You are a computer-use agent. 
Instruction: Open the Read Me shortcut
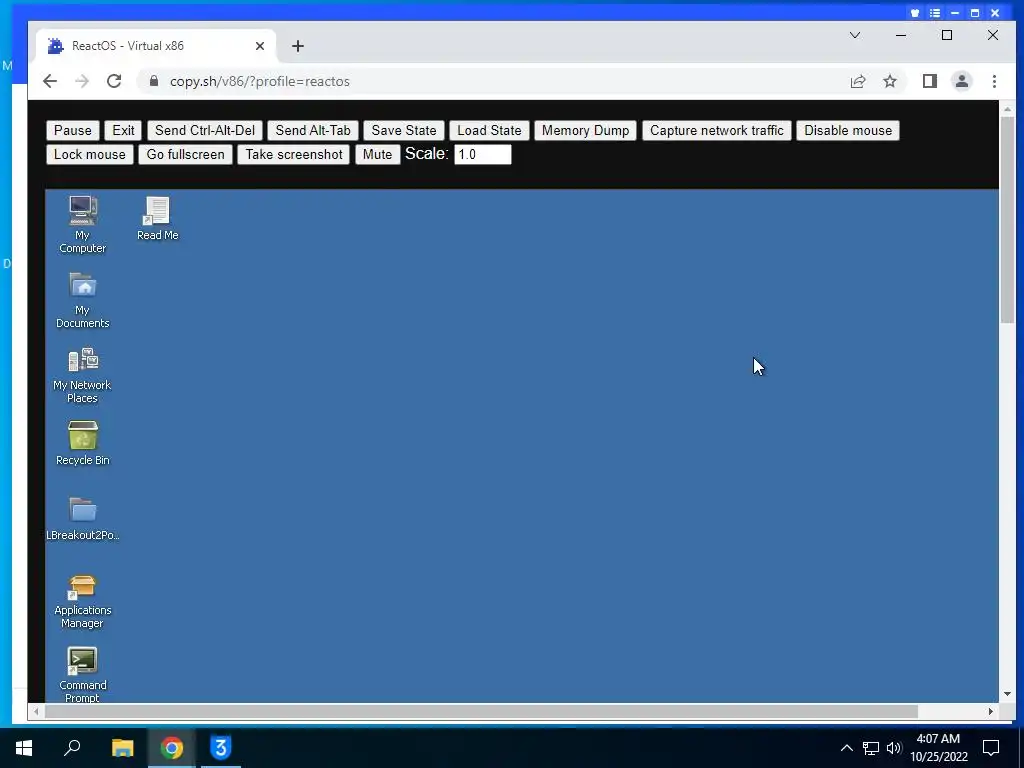pyautogui.click(x=157, y=218)
